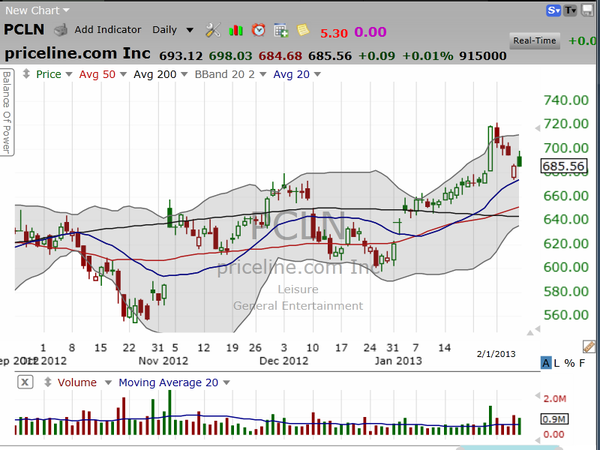Click the pencil drawing tool icon

(x=589, y=346)
